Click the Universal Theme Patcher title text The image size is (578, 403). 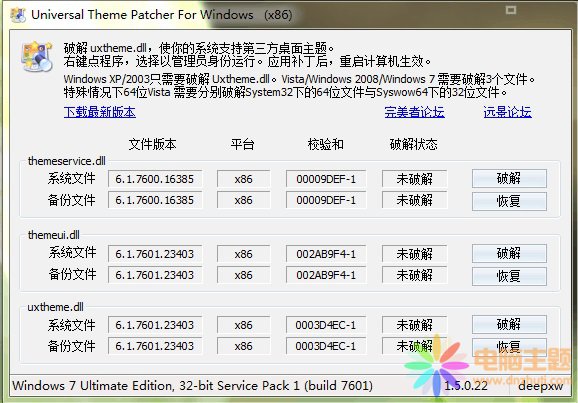coord(162,15)
